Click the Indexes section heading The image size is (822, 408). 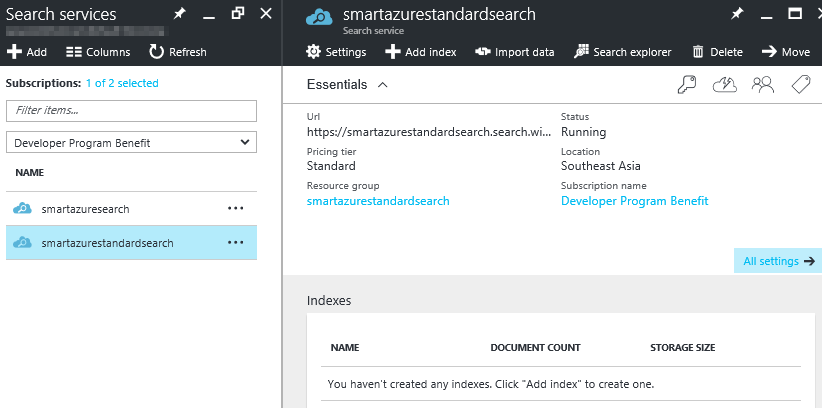pos(329,300)
